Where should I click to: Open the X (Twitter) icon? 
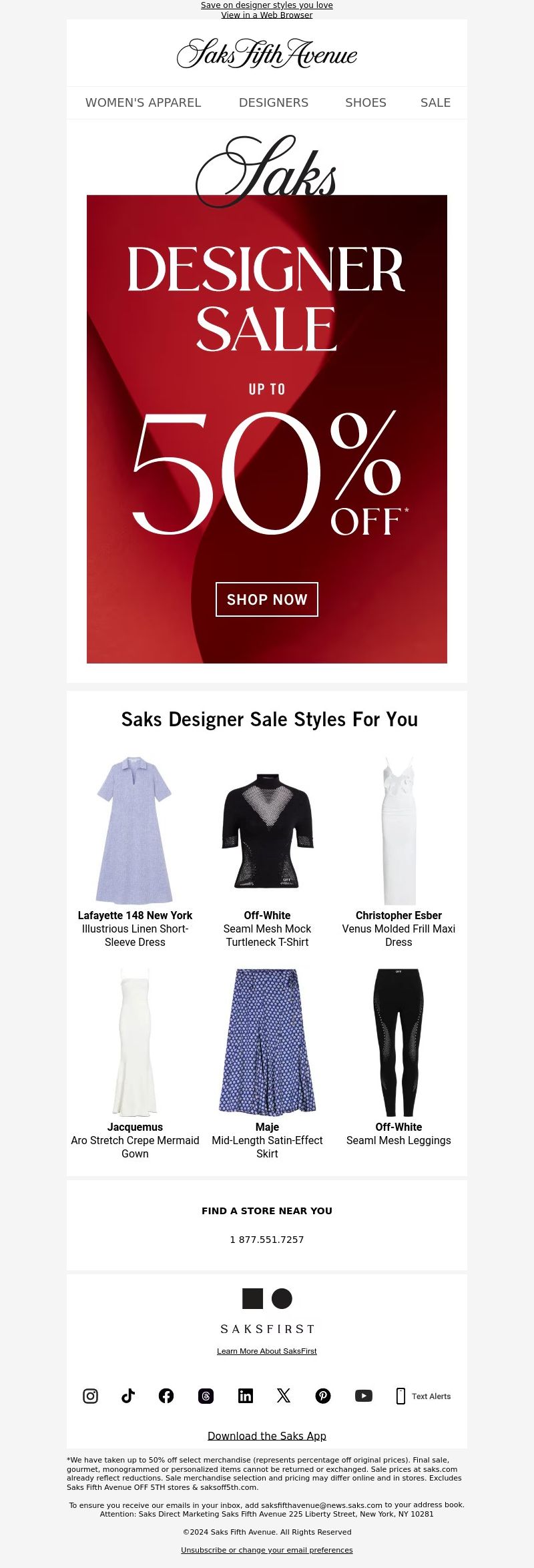click(284, 1396)
